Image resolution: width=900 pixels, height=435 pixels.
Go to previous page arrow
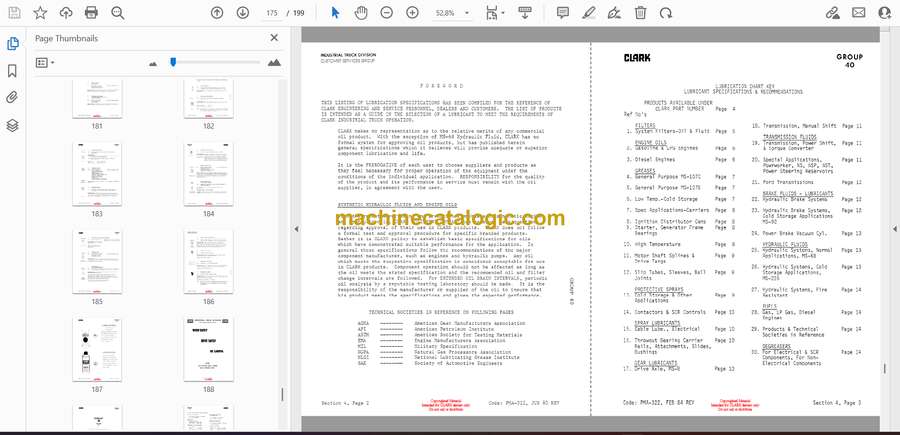tap(217, 13)
